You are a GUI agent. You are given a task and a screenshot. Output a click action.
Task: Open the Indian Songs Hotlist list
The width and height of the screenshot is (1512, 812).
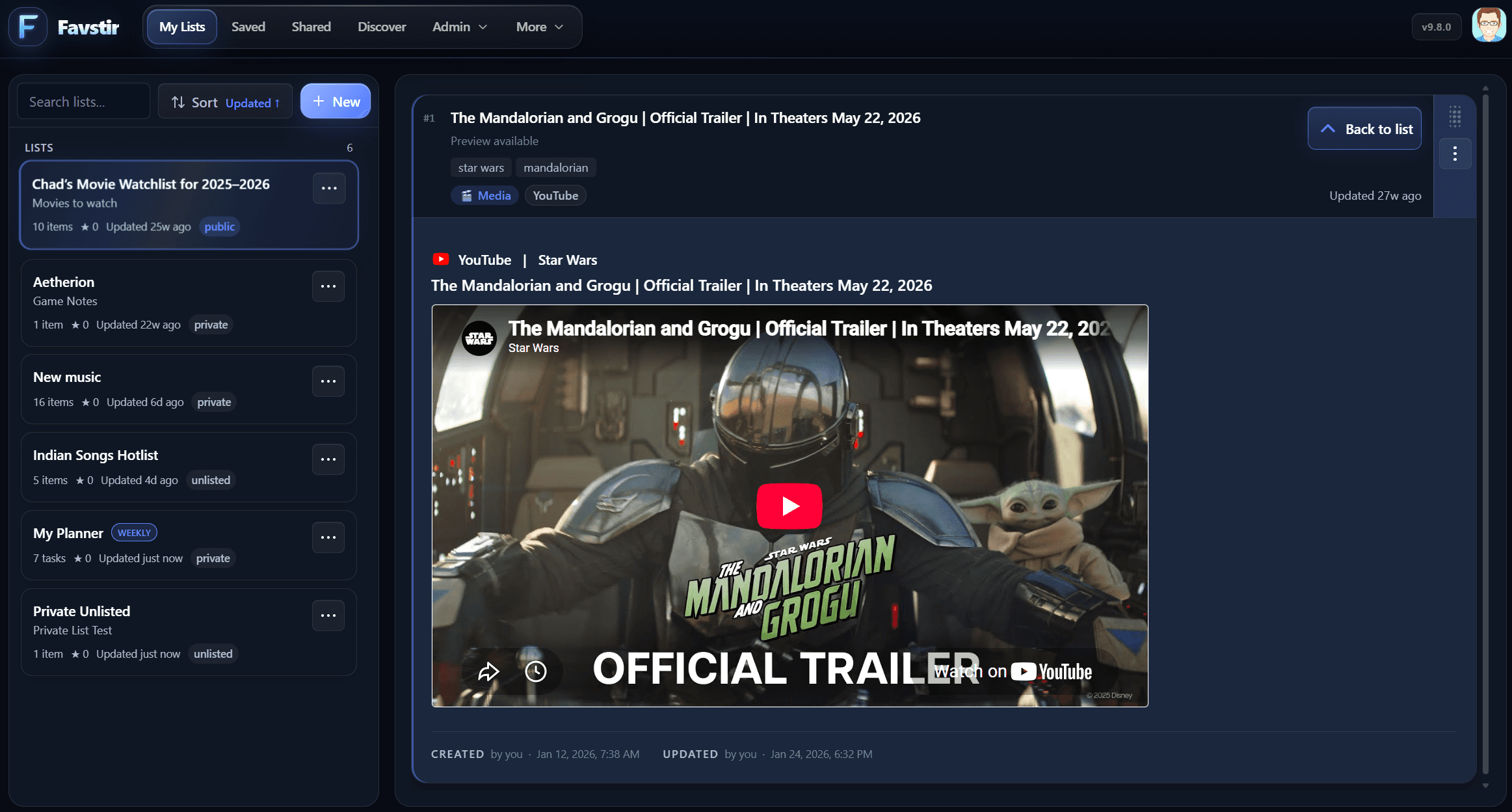click(189, 467)
